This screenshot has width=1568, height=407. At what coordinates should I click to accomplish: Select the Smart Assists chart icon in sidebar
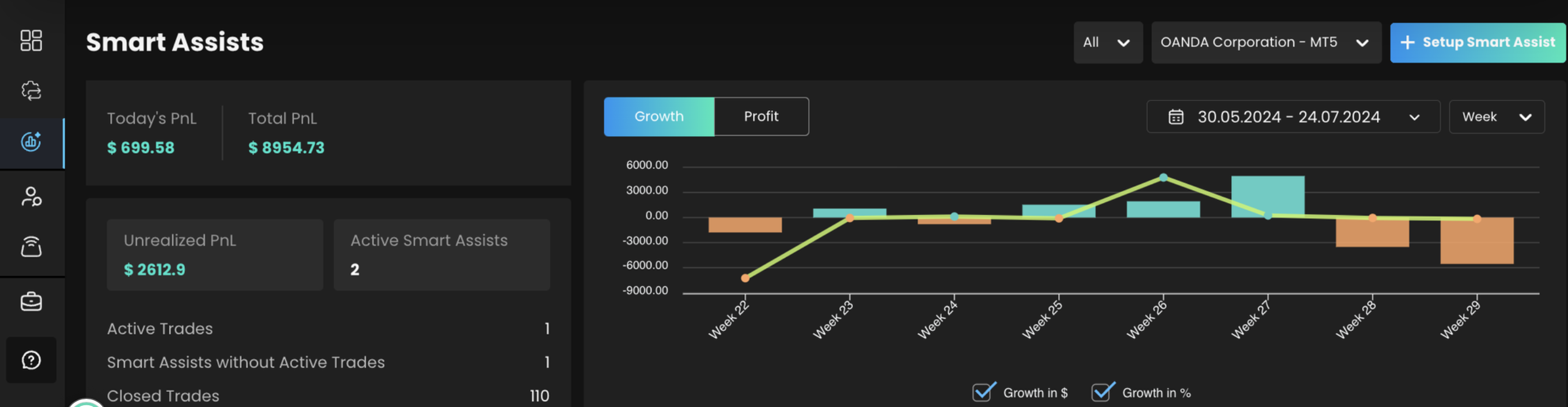31,142
